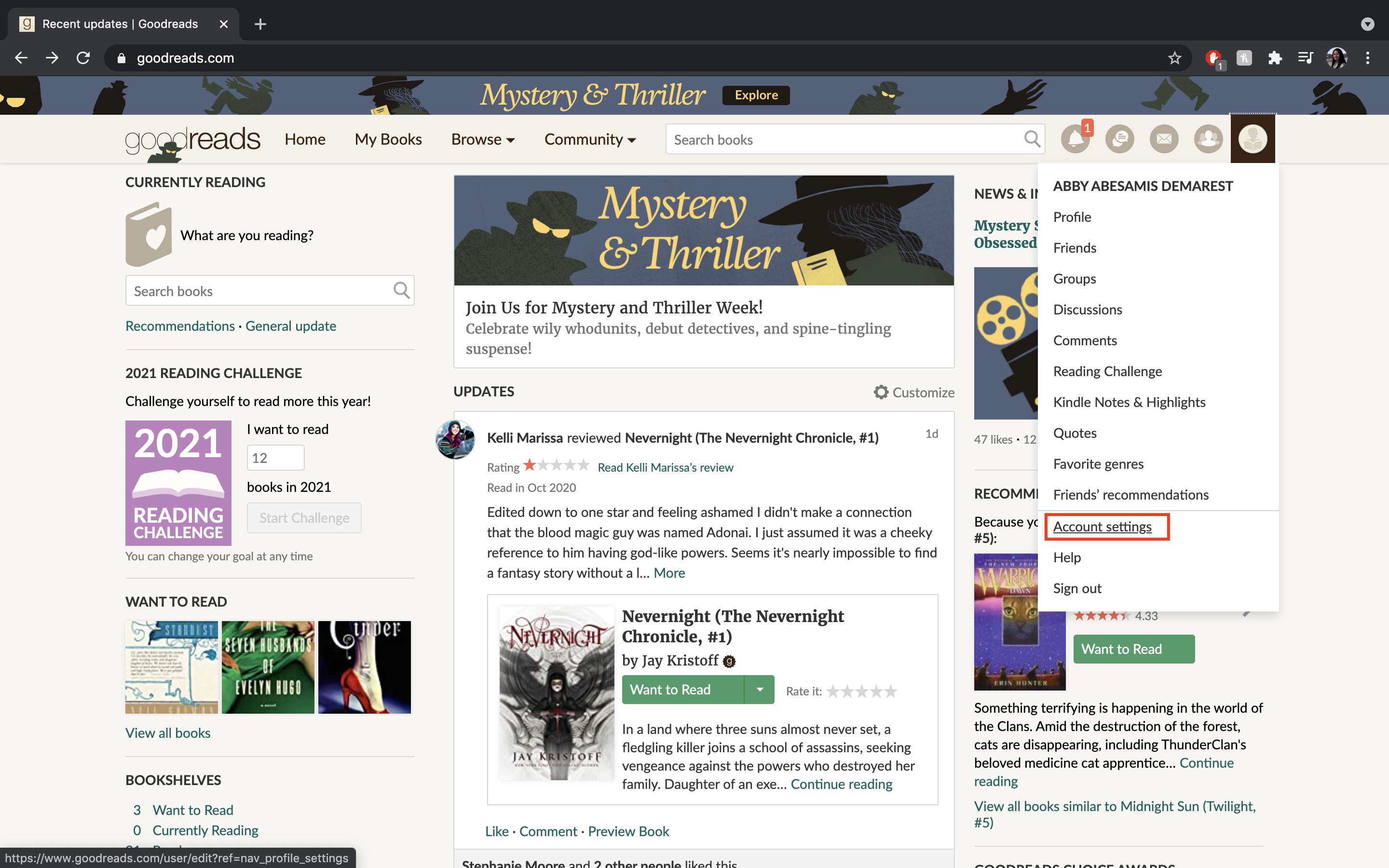Enter 12 books reading challenge goal field
Image resolution: width=1389 pixels, height=868 pixels.
click(x=275, y=458)
